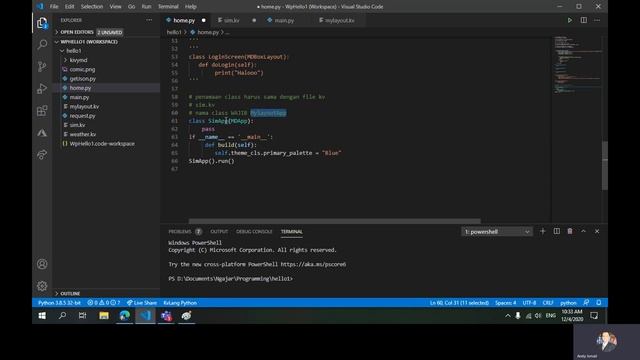Screen dimensions: 640x360
Task: Select Python 3.8.5 32-bit interpreter
Action: pos(59,303)
